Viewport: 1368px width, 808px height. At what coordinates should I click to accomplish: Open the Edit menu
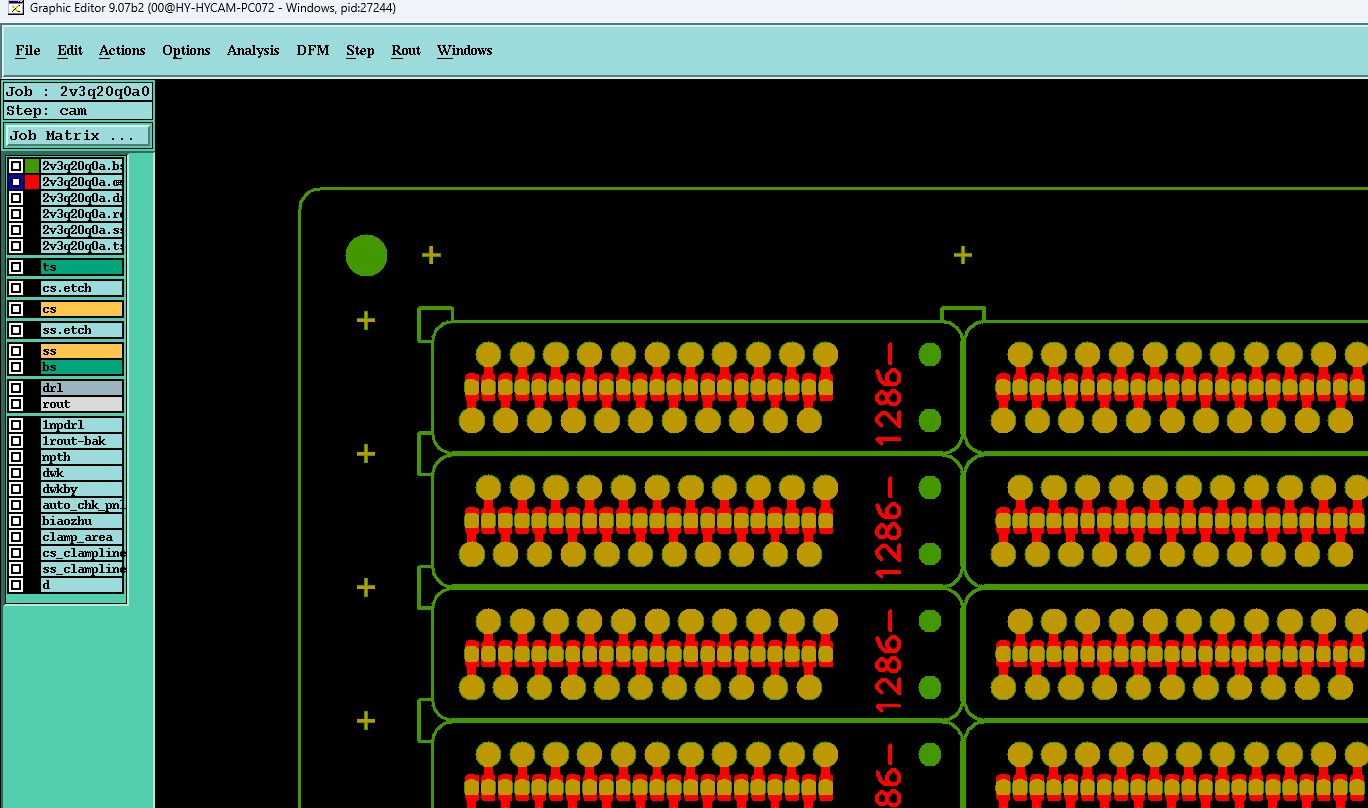(x=70, y=51)
